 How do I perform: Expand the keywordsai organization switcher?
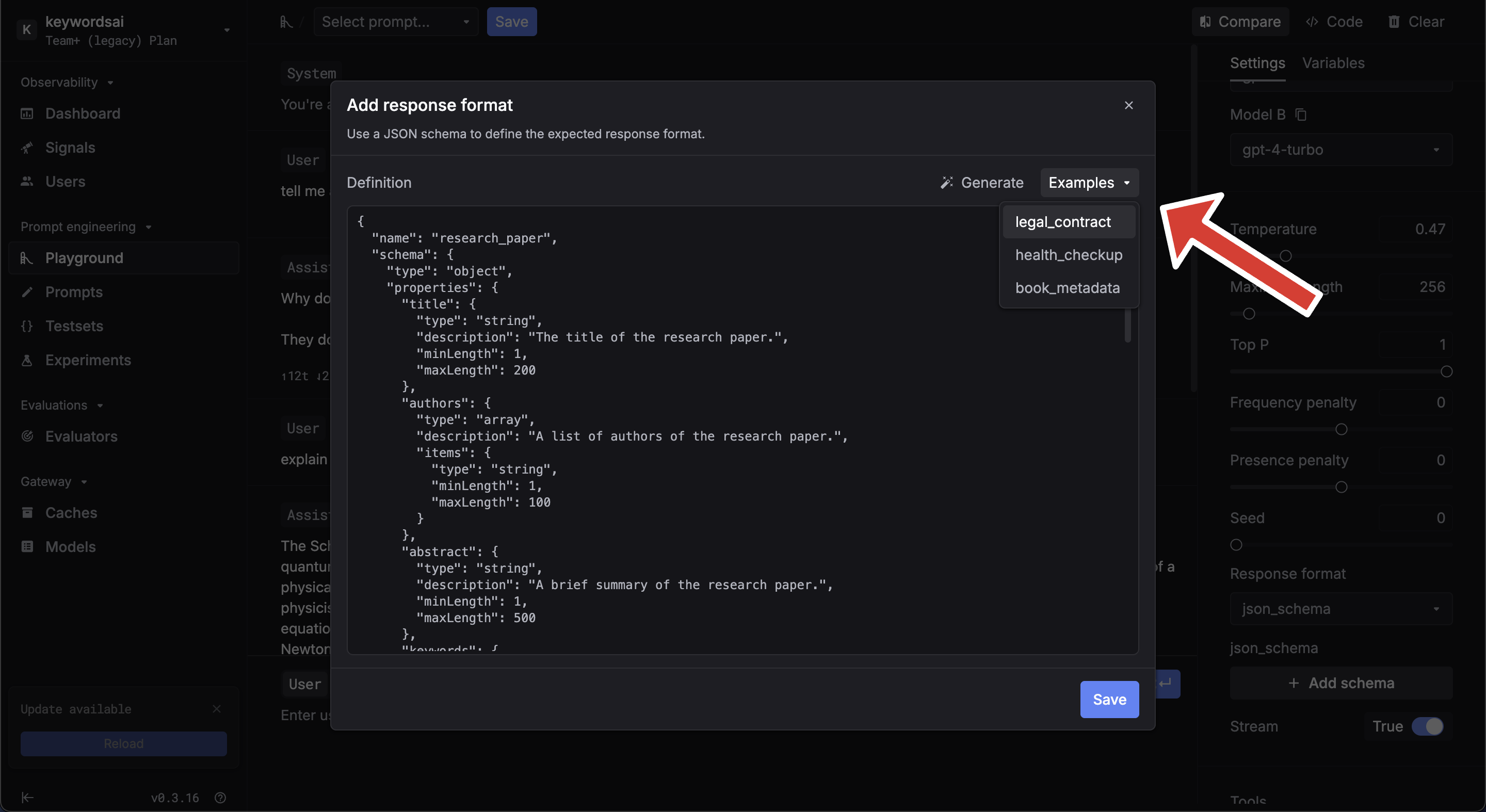(x=227, y=30)
